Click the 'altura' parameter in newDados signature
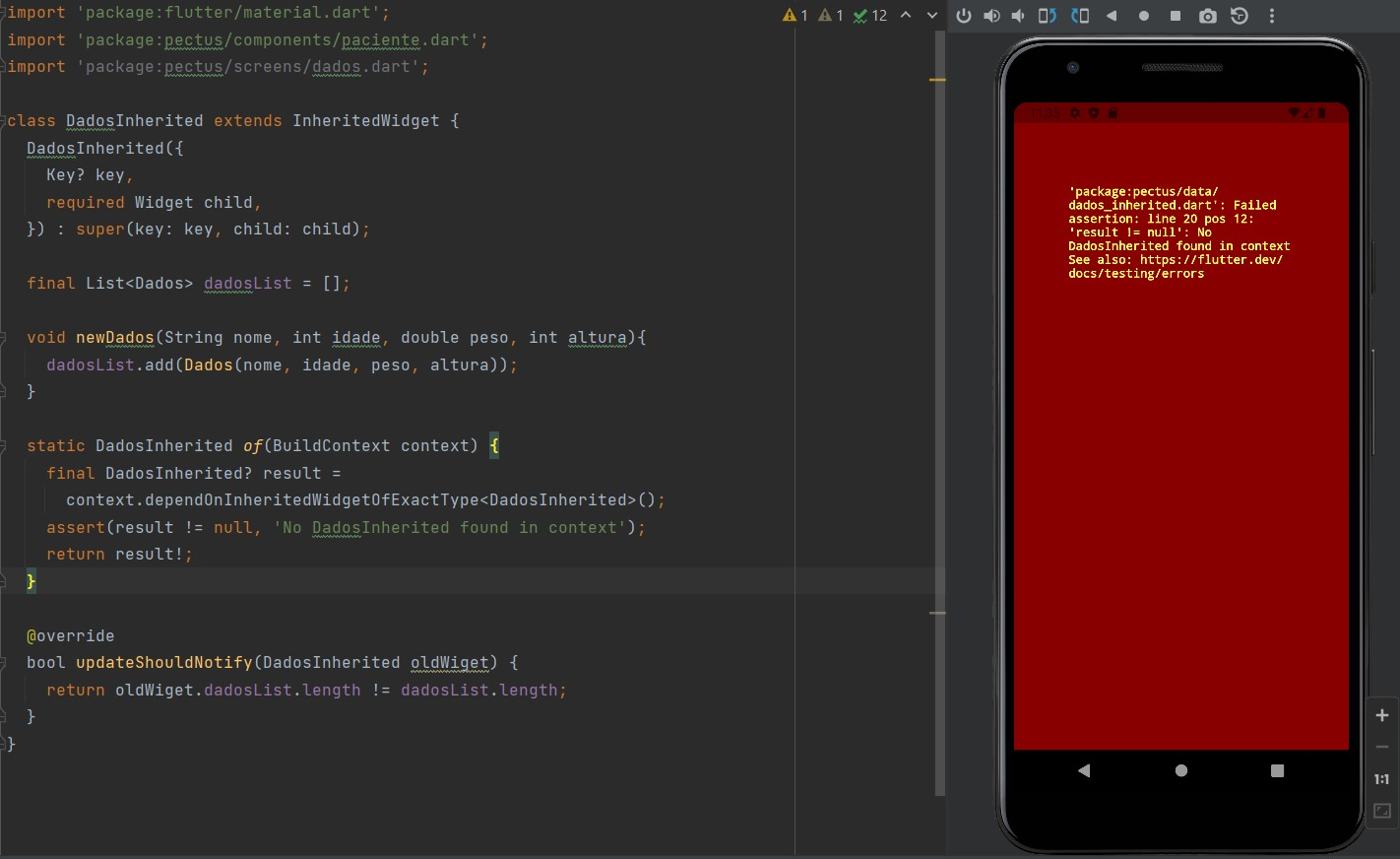Viewport: 1400px width, 859px height. click(x=598, y=338)
